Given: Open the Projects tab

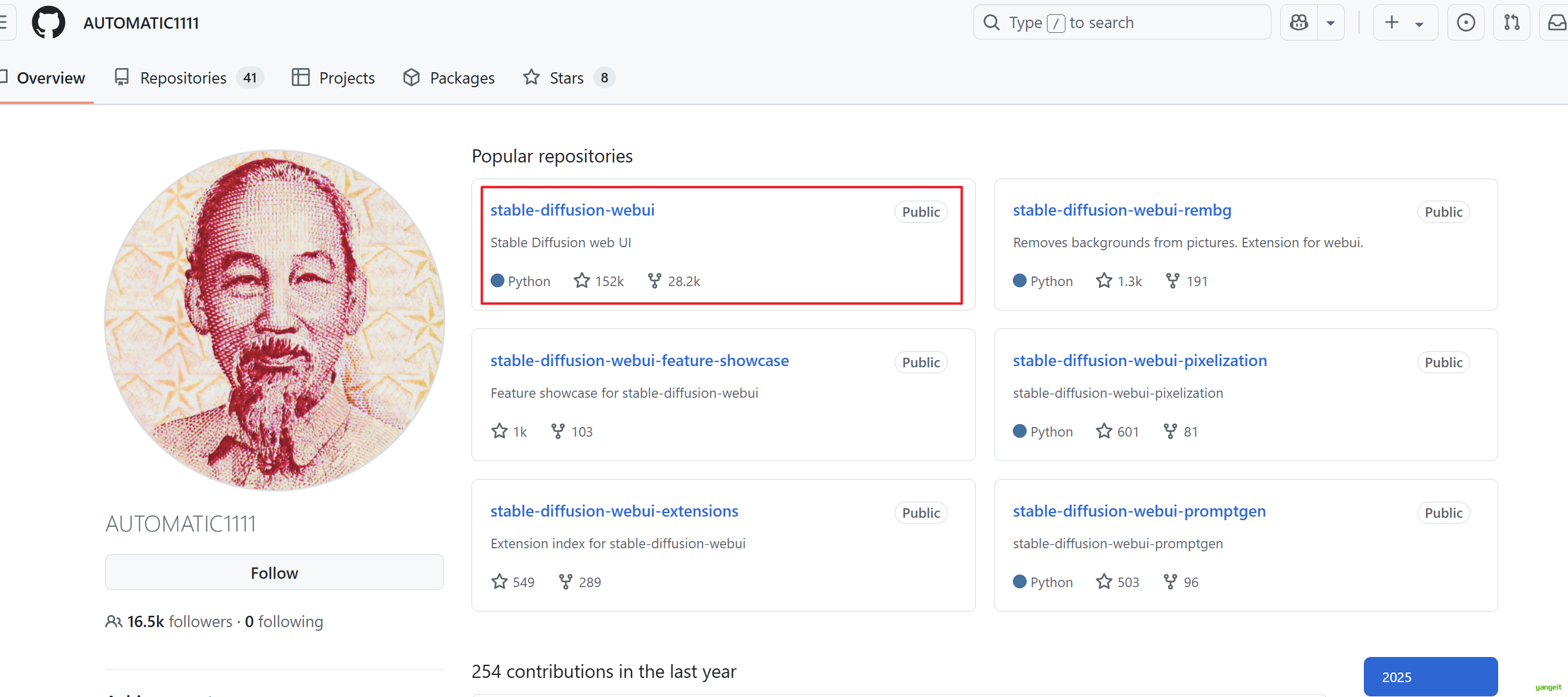Looking at the screenshot, I should pos(334,78).
